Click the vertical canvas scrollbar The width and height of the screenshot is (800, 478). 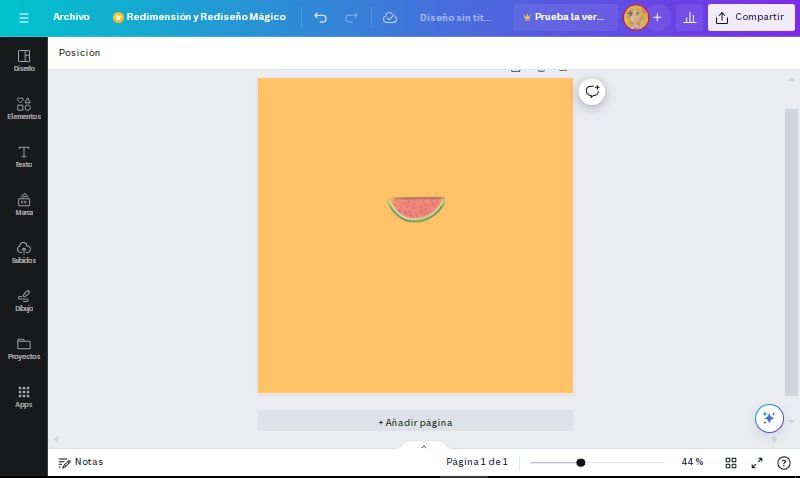[791, 252]
